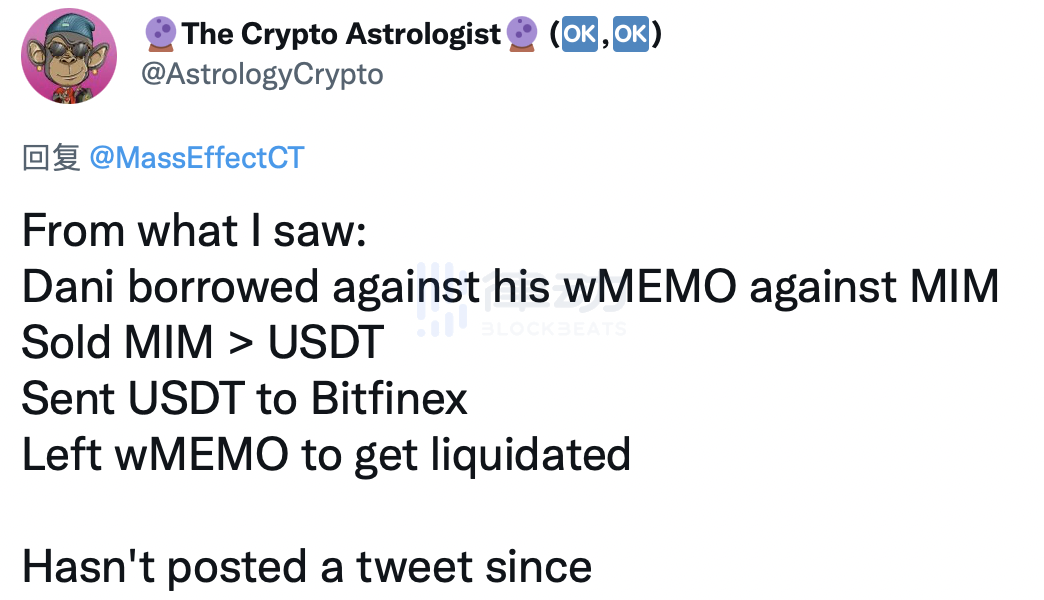
Task: Click 'Left wMEMO' at the start of the liquidated line
Action: click(155, 455)
